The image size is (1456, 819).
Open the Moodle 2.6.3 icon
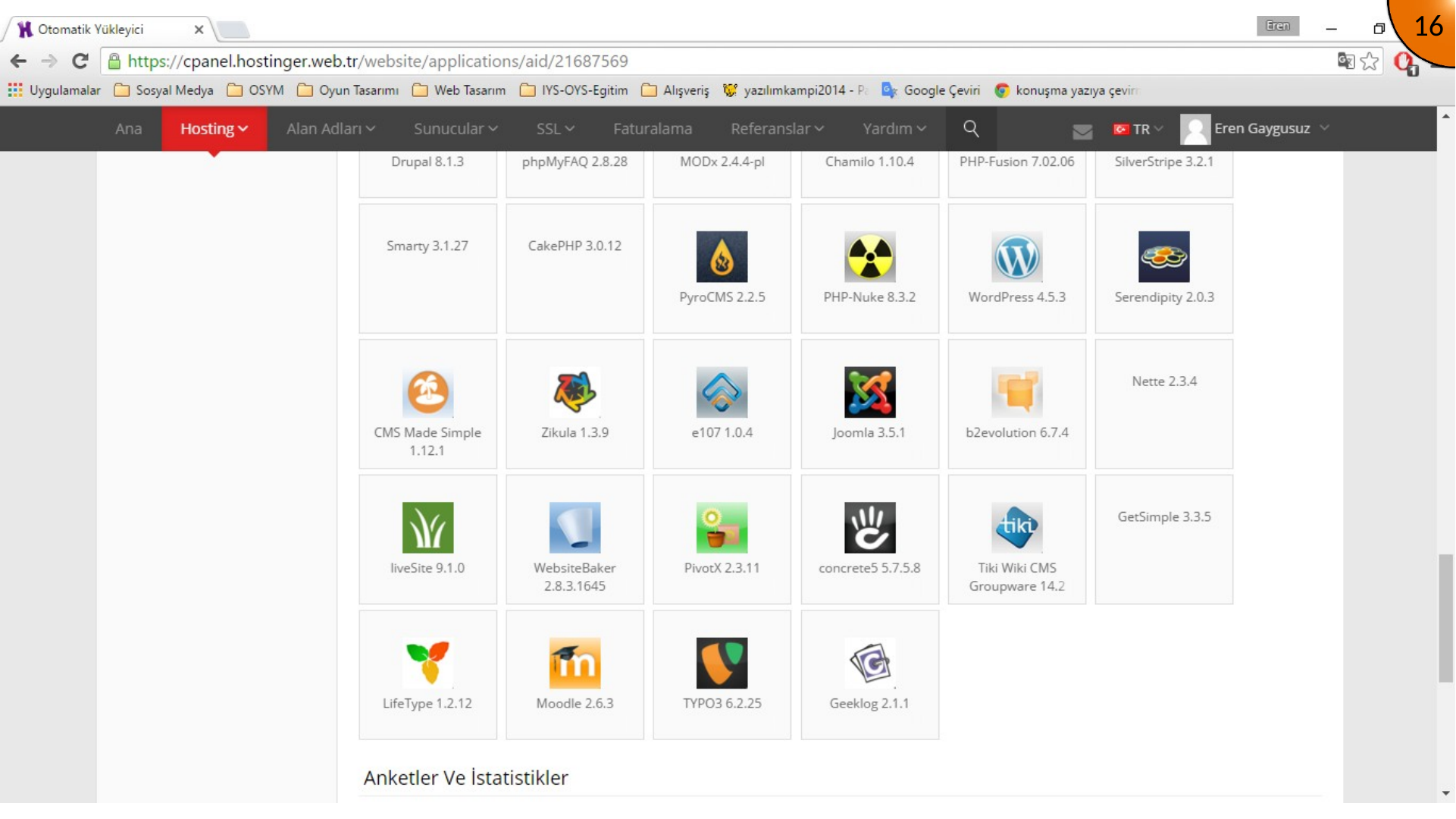pos(575,663)
